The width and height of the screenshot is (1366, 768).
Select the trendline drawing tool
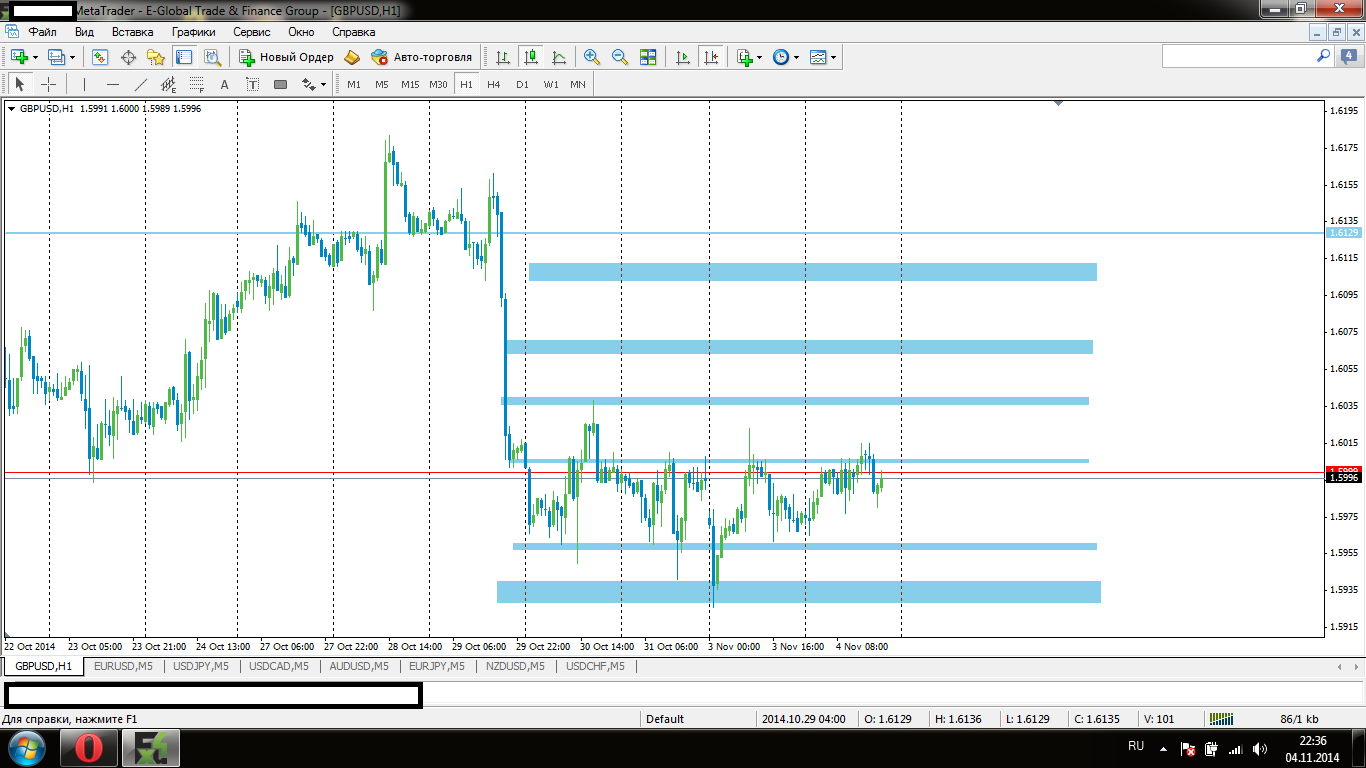pyautogui.click(x=141, y=84)
